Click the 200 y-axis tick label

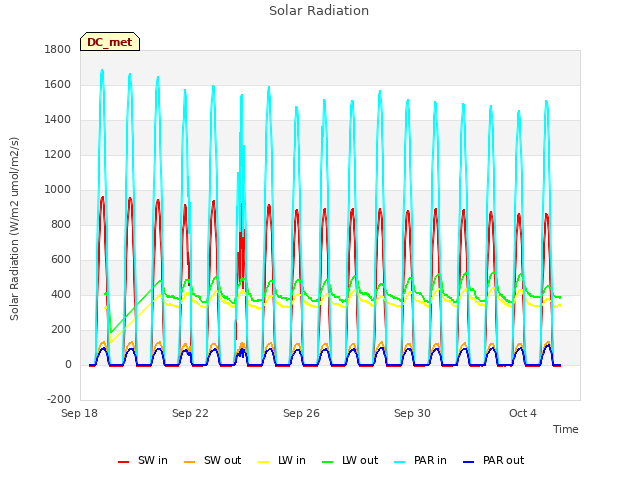tap(61, 330)
